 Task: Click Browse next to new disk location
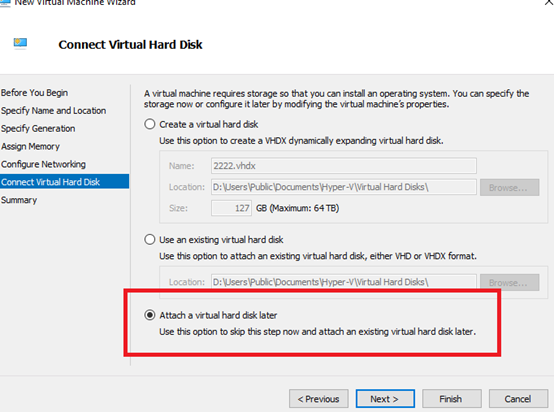tap(509, 187)
